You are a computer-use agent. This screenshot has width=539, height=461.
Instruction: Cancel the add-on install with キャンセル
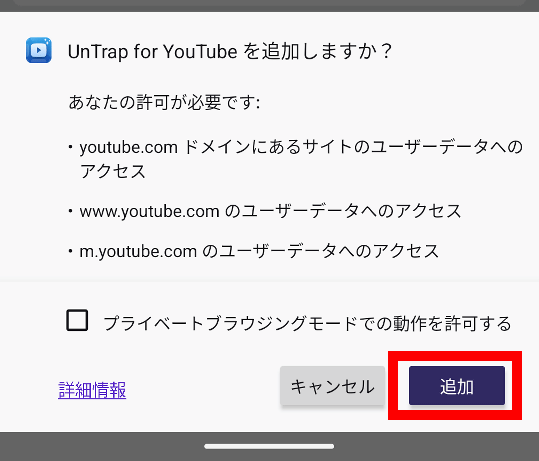[332, 386]
